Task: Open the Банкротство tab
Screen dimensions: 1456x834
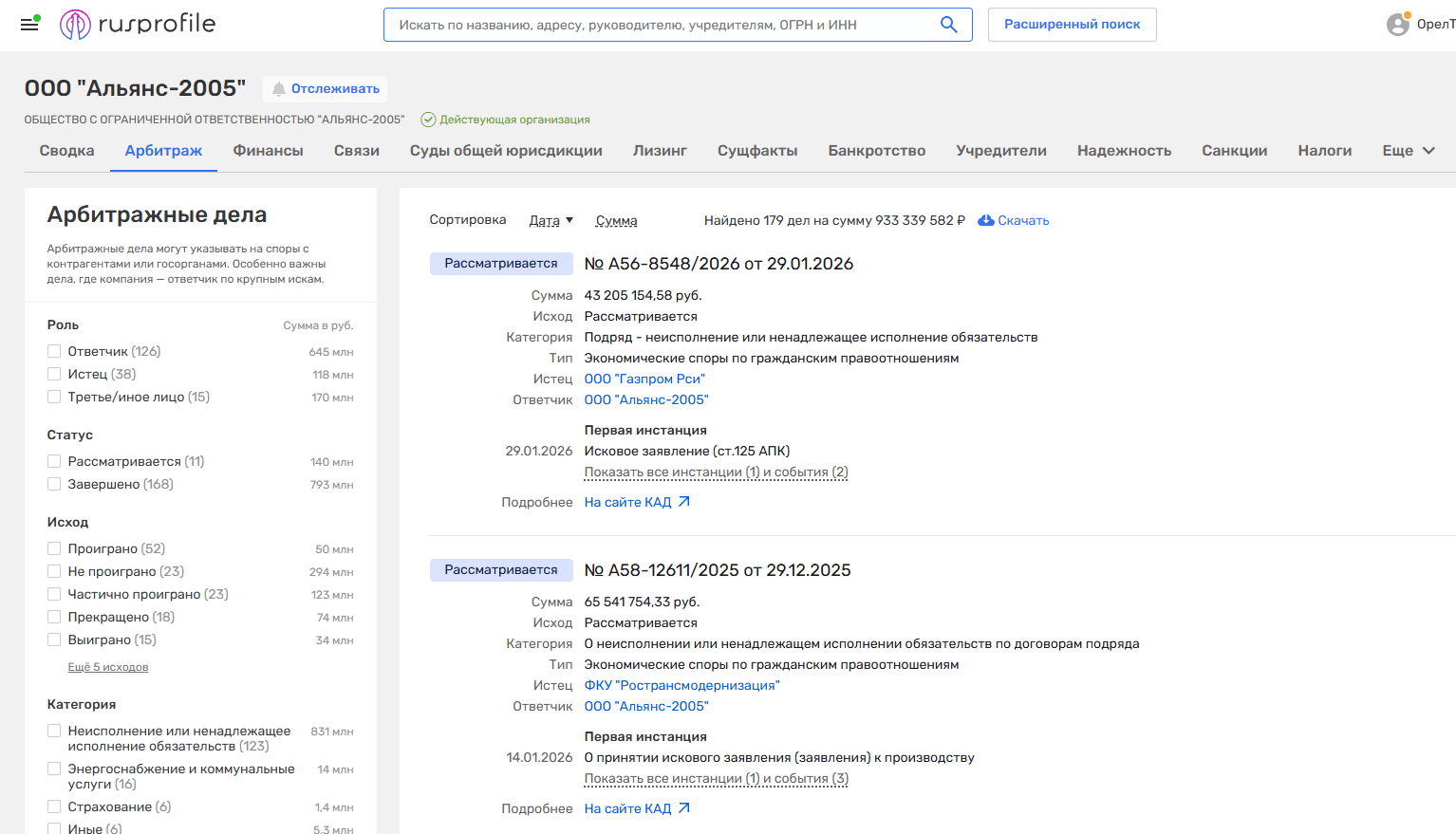Action: (876, 151)
